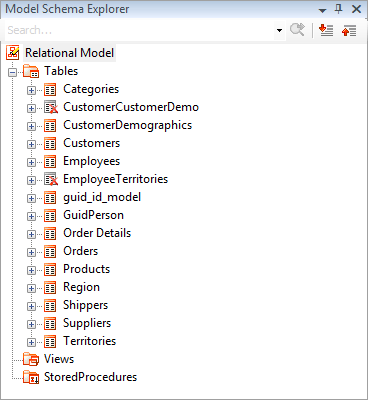Select the guid_id_model table
368x400 pixels.
(x=102, y=197)
